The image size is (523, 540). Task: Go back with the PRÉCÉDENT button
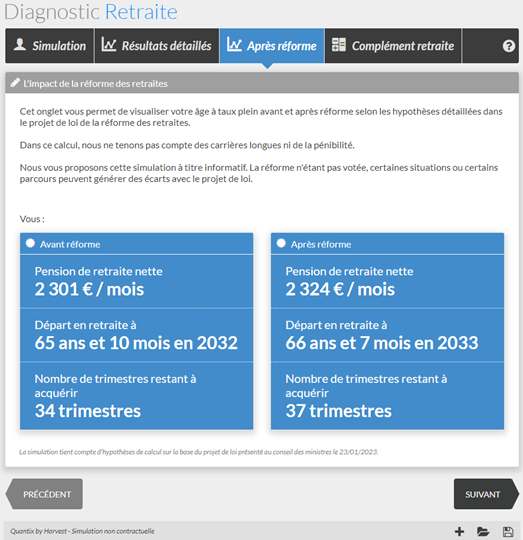tap(44, 494)
